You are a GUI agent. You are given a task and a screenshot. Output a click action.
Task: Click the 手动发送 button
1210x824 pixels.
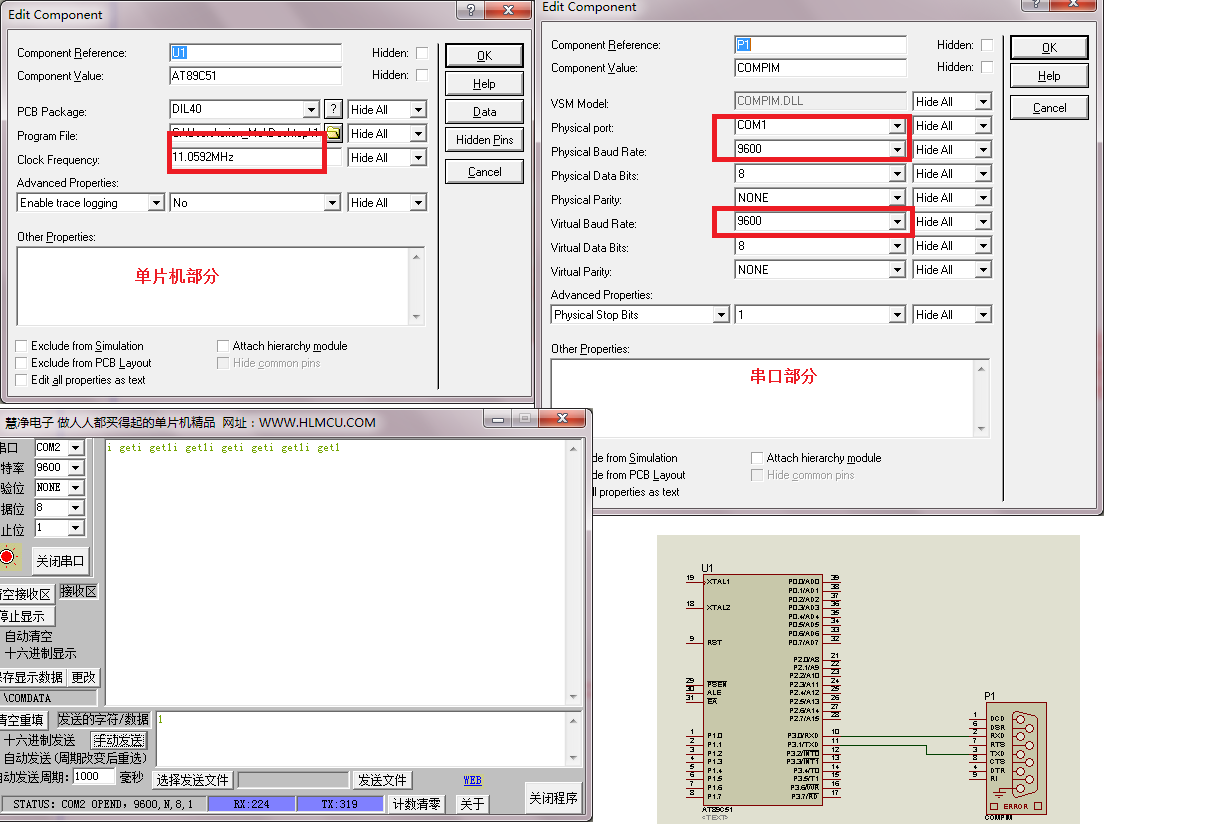[119, 740]
